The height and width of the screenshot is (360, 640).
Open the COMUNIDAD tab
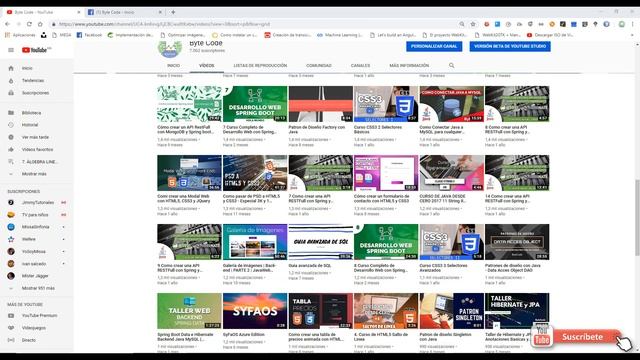(319, 65)
